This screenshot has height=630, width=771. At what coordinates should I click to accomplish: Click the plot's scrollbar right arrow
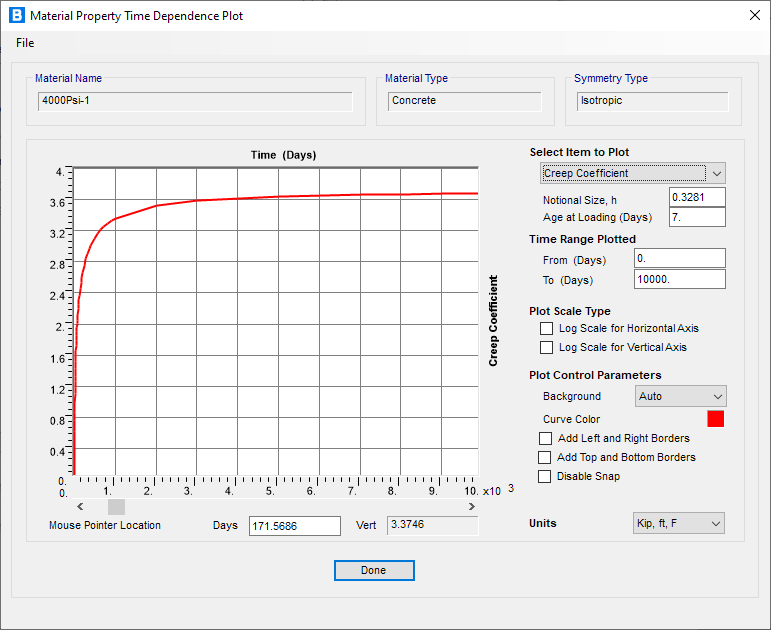pos(472,507)
